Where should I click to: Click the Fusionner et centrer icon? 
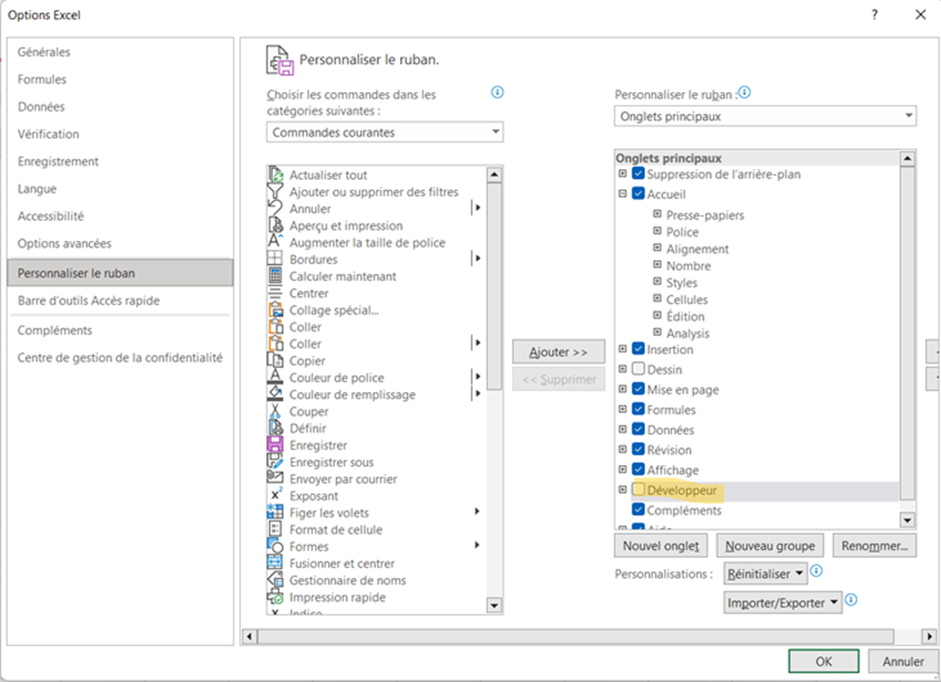tap(276, 563)
